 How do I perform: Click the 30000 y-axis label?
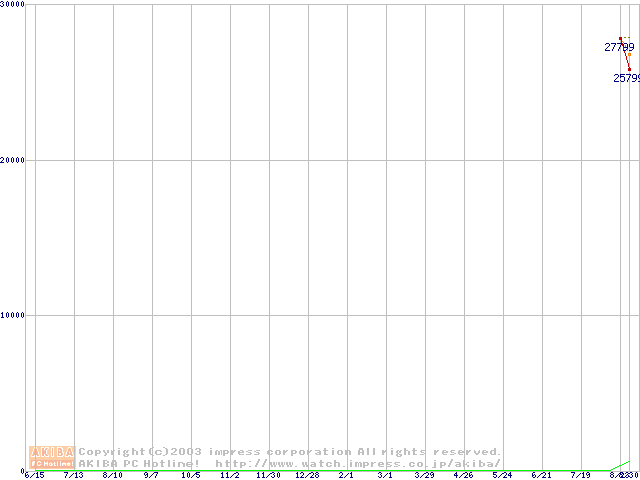[13, 5]
